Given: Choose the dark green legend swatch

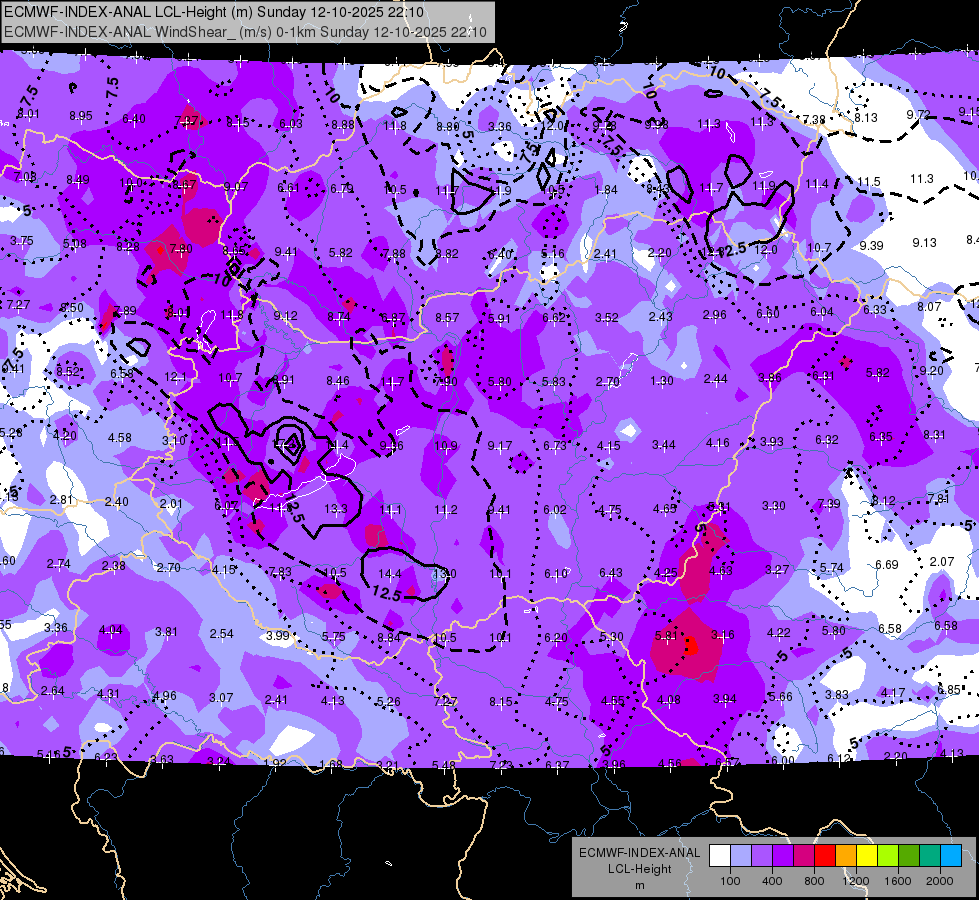Looking at the screenshot, I should 909,855.
